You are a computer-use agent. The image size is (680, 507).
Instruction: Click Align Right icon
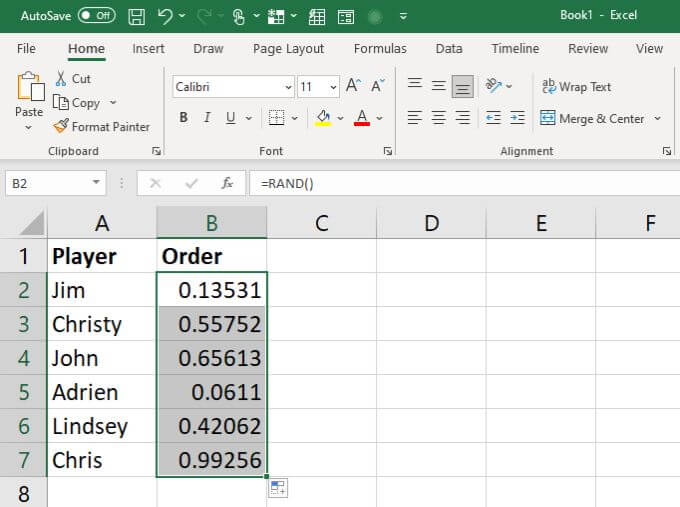click(463, 118)
